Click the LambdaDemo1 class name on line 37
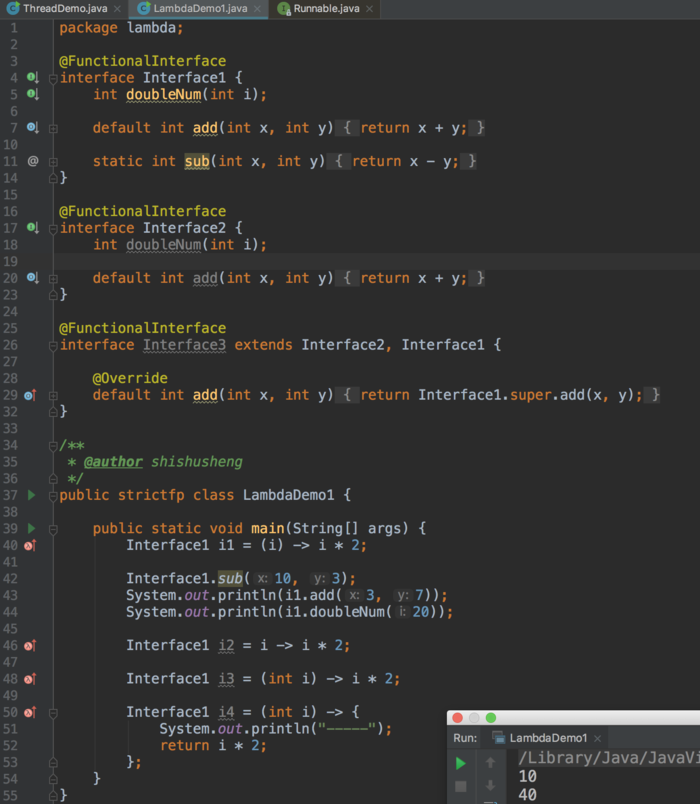Image resolution: width=700 pixels, height=804 pixels. [288, 495]
